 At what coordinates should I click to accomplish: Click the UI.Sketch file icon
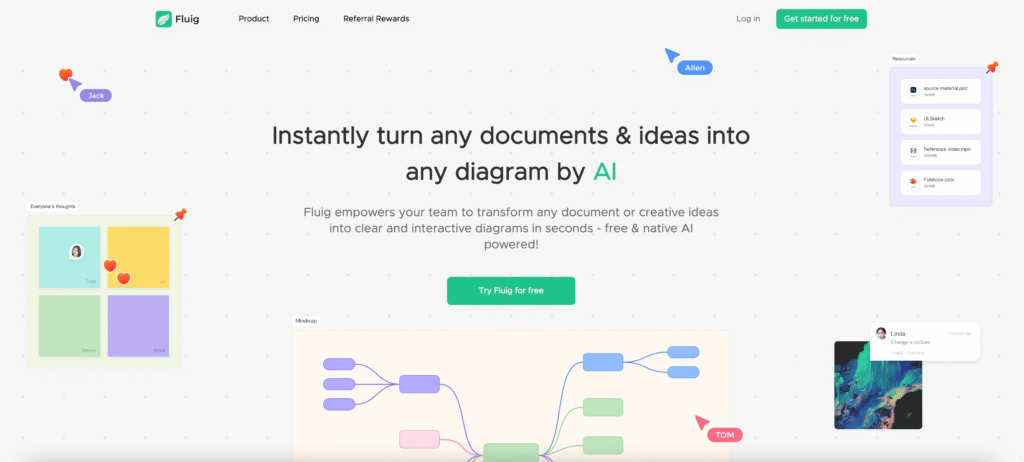[913, 121]
